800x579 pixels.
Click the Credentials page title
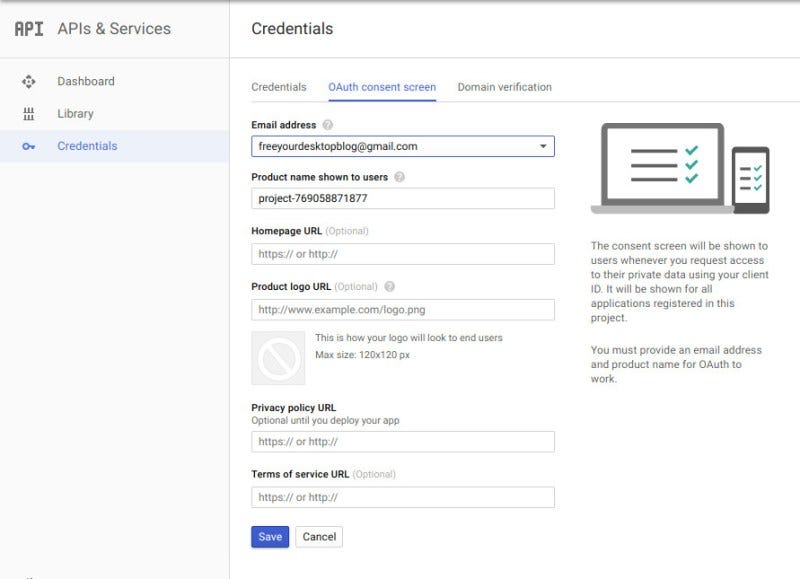pos(292,29)
